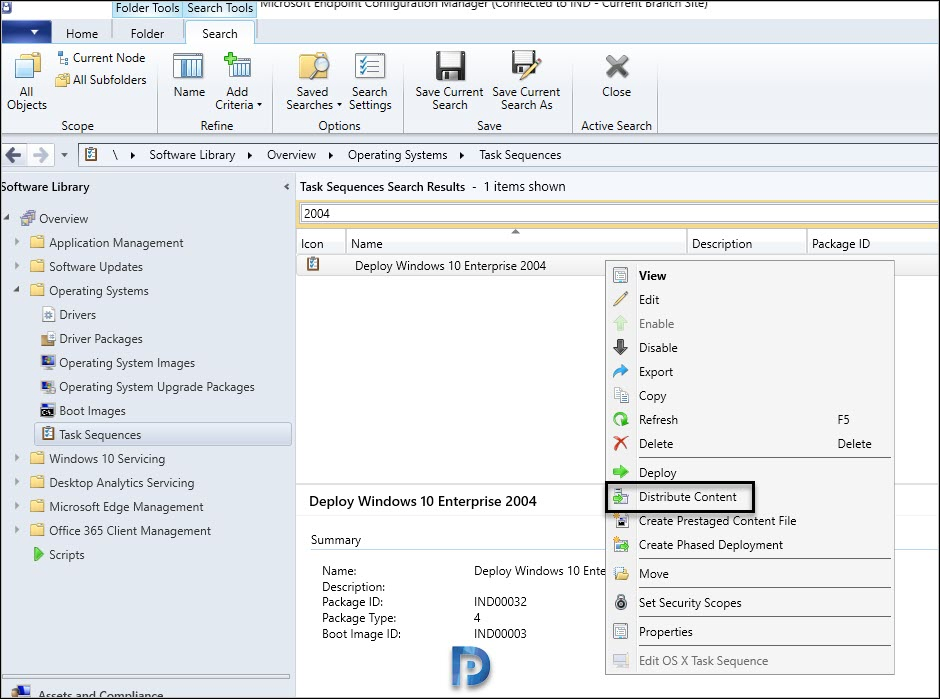Click the search box containing 2004
Image resolution: width=940 pixels, height=699 pixels.
(x=618, y=213)
